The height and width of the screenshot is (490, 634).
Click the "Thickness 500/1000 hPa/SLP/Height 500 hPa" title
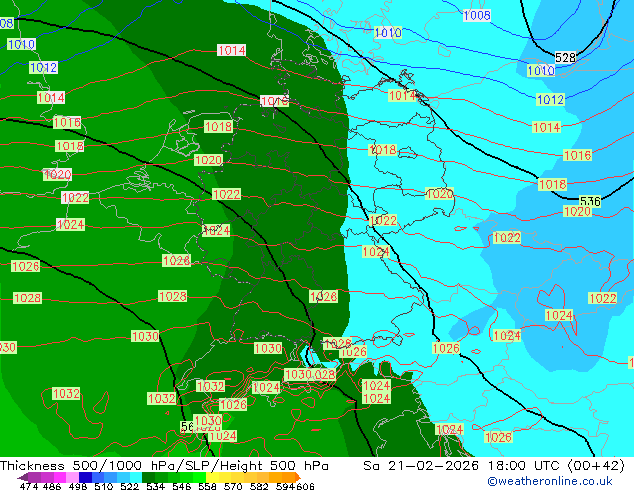click(164, 466)
